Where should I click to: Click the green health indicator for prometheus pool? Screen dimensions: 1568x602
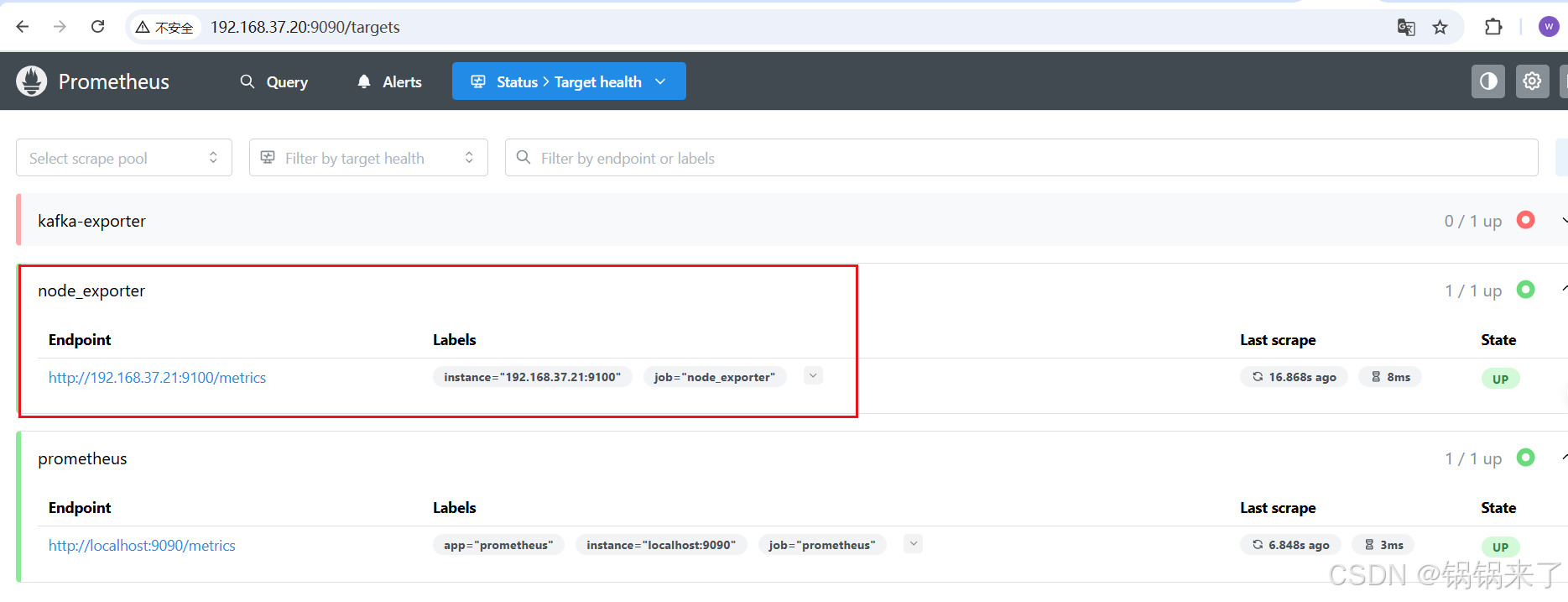pos(1526,458)
